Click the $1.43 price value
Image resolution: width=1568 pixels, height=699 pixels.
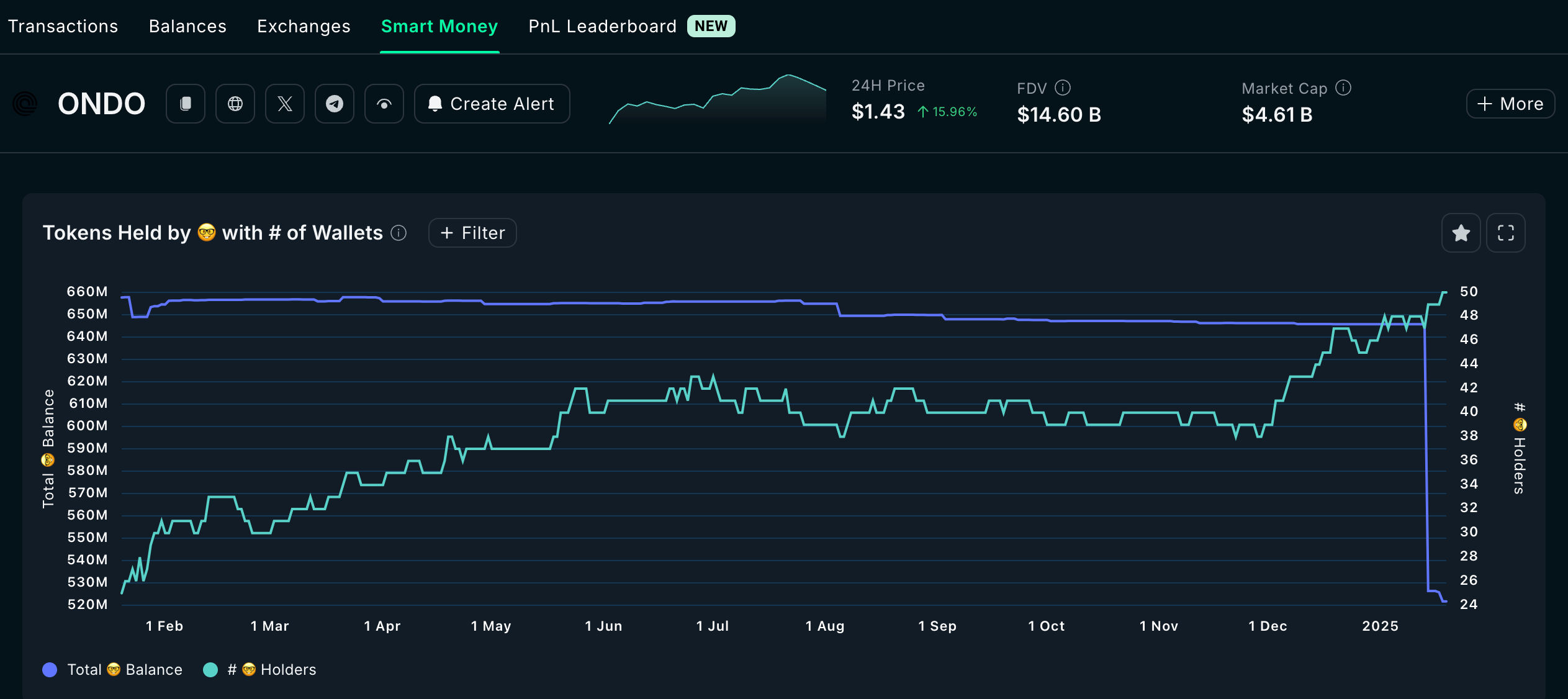878,112
